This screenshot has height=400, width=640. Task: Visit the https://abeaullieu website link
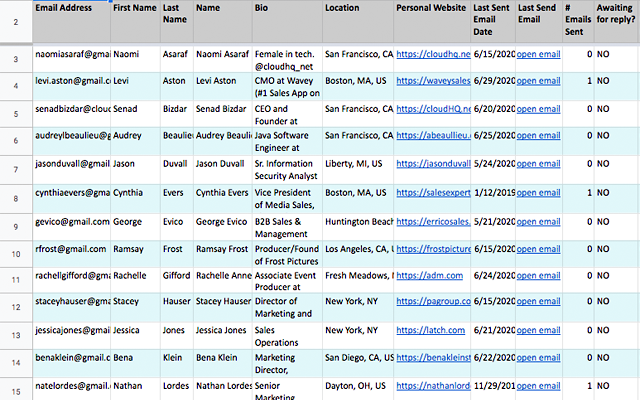[433, 136]
